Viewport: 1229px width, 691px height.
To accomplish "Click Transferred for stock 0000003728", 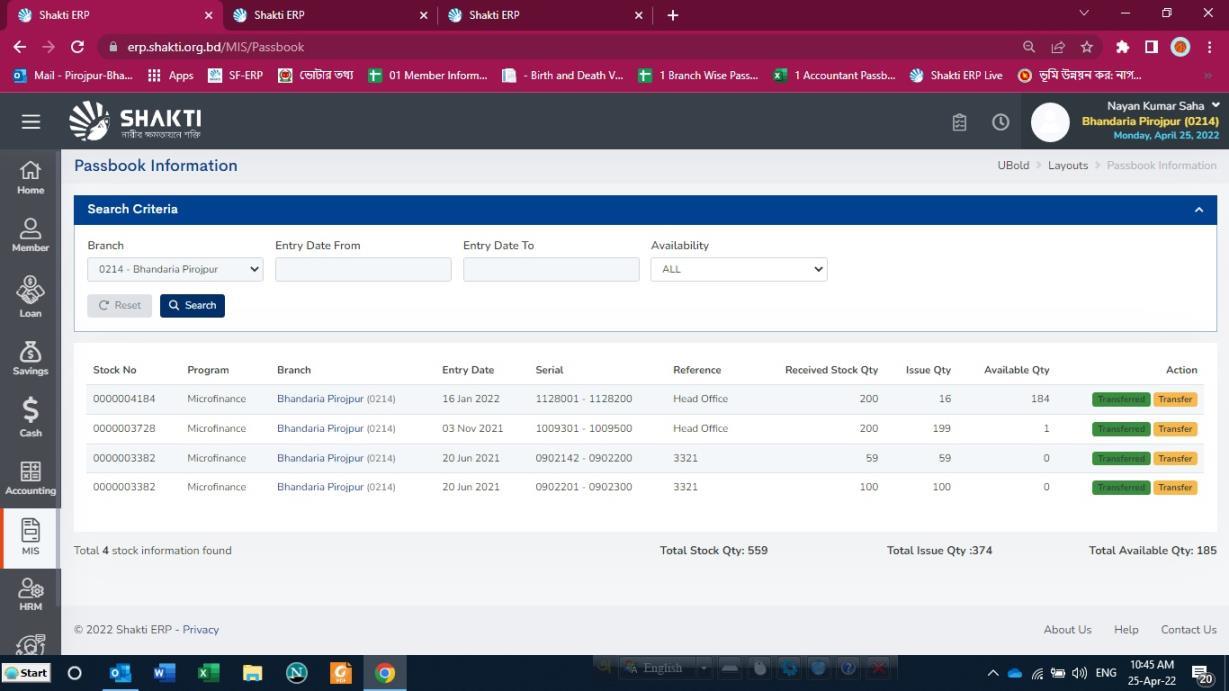I will [x=1121, y=429].
